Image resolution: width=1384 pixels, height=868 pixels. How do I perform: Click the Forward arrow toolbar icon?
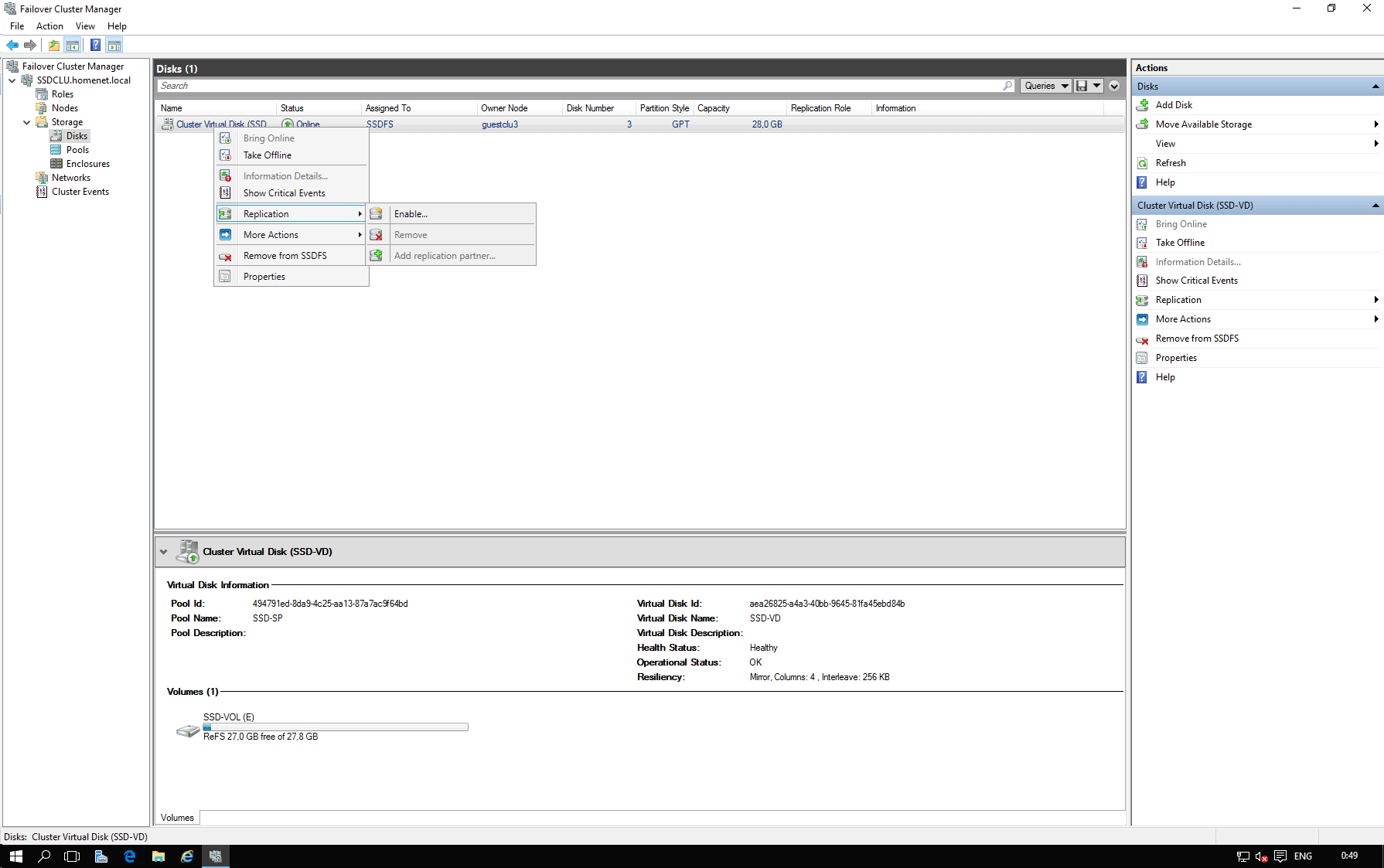(30, 45)
